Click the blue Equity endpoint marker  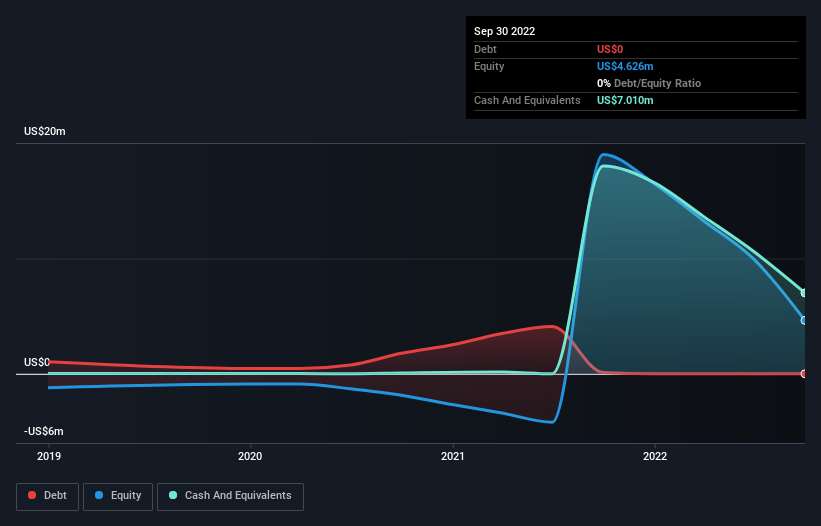click(x=804, y=320)
